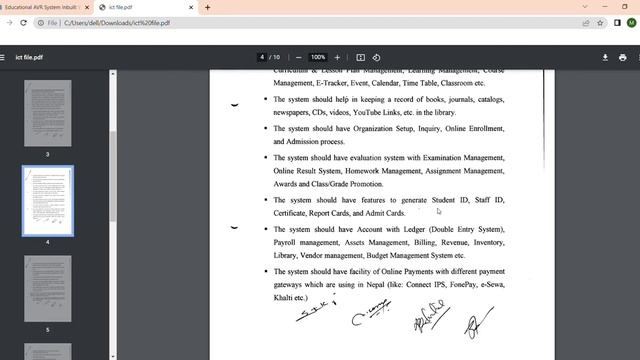Edit the 100% zoom level field
The height and width of the screenshot is (360, 640).
pos(318,57)
